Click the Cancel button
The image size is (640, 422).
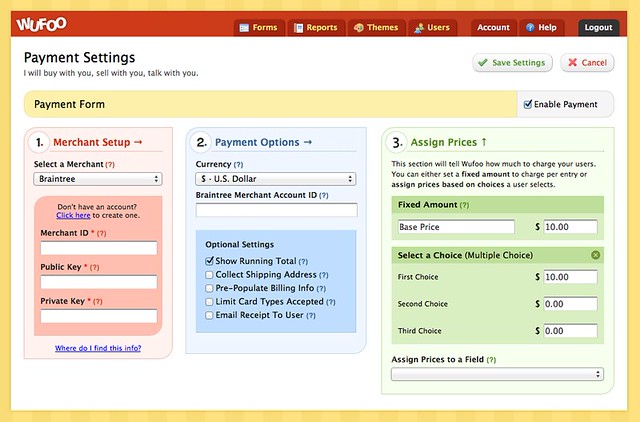click(587, 63)
